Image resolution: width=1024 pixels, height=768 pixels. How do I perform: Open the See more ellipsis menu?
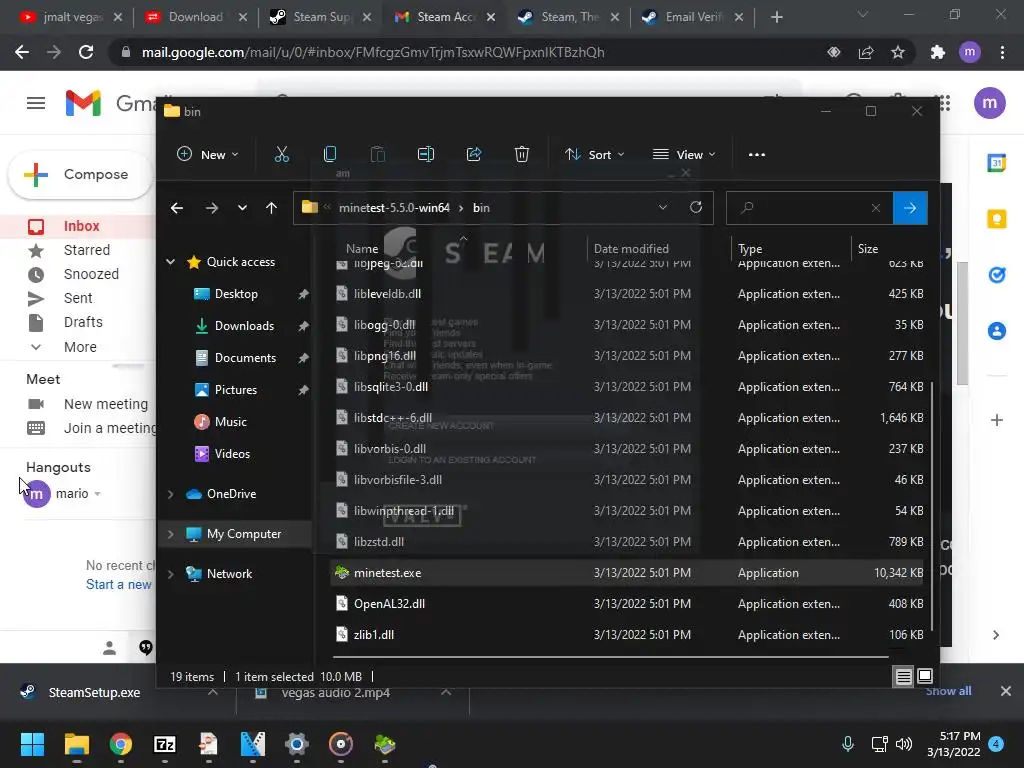(x=757, y=155)
